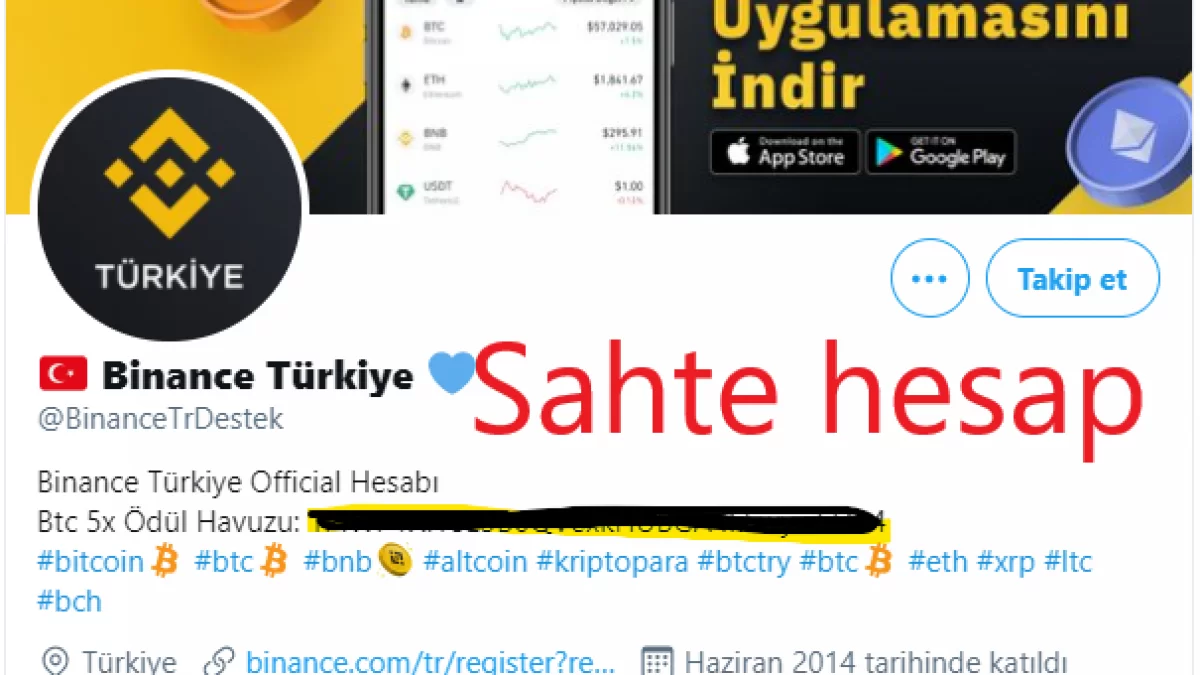Screen dimensions: 1200x675
Task: Click the calendar icon beside join date
Action: tap(655, 662)
